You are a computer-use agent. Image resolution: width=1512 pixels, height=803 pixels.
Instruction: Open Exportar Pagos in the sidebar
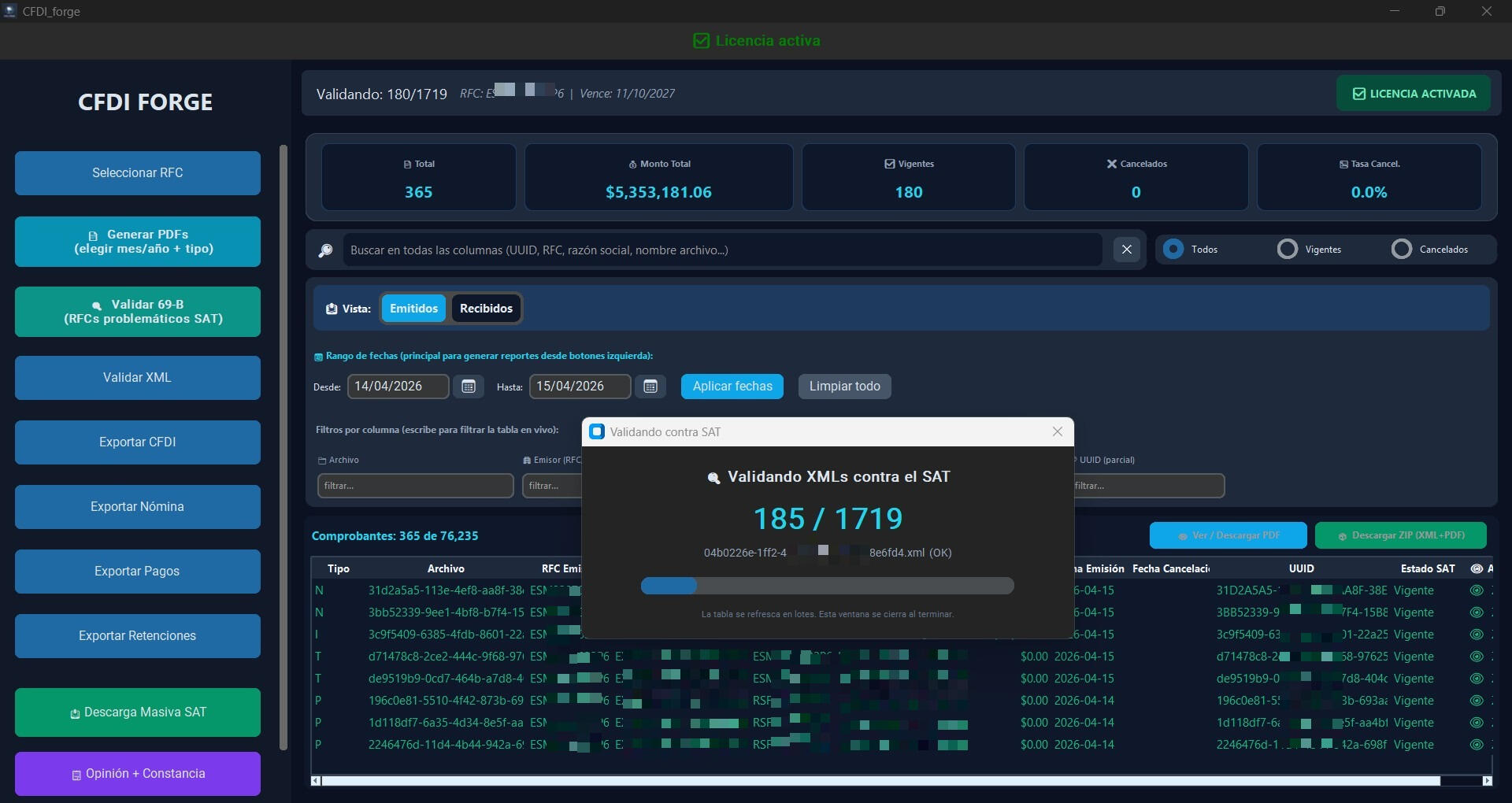tap(138, 572)
